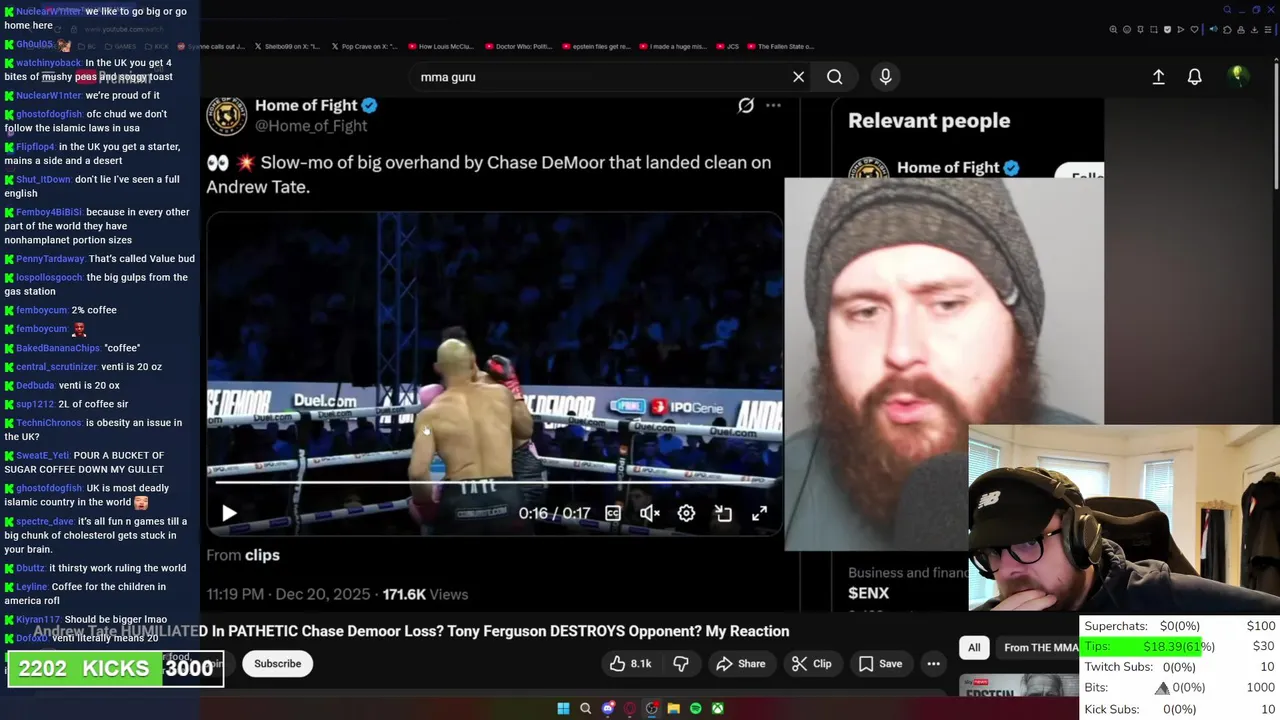Click the '171.6K Views' count text
The height and width of the screenshot is (720, 1280).
(425, 594)
